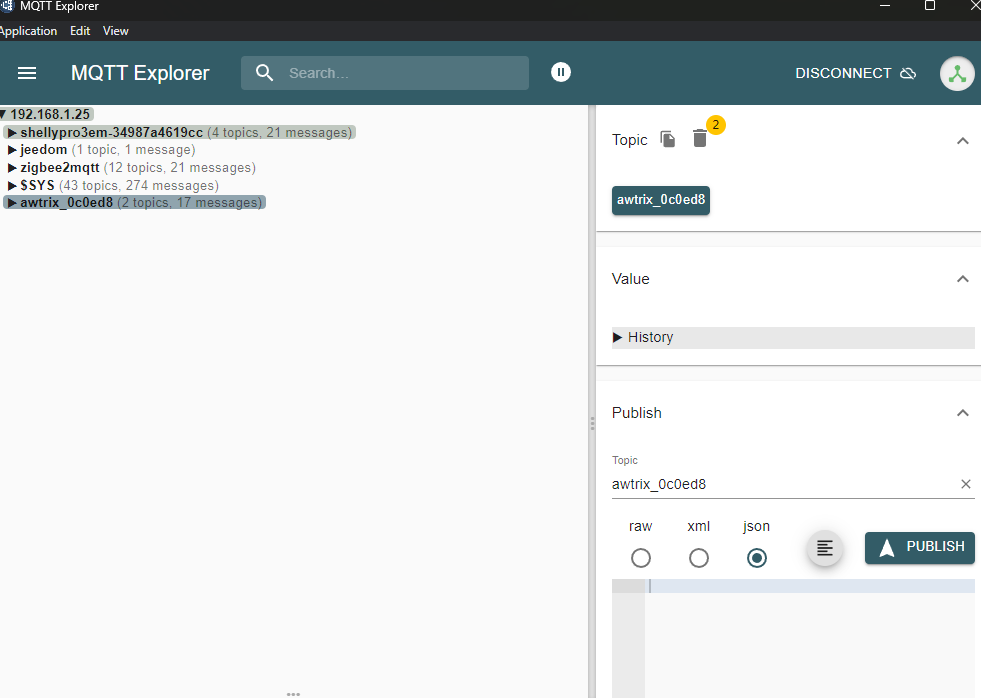Viewport: 981px width, 698px height.
Task: Expand the shellypro3em-34987a4619cc topic
Action: pyautogui.click(x=12, y=133)
